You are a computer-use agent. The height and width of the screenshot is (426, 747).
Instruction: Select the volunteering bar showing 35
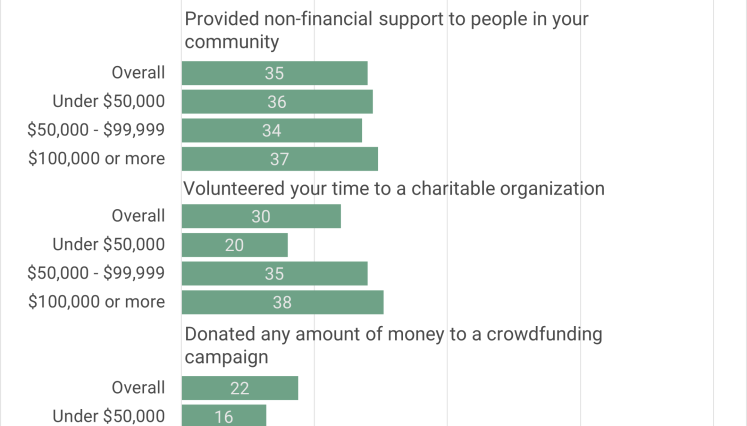[274, 274]
